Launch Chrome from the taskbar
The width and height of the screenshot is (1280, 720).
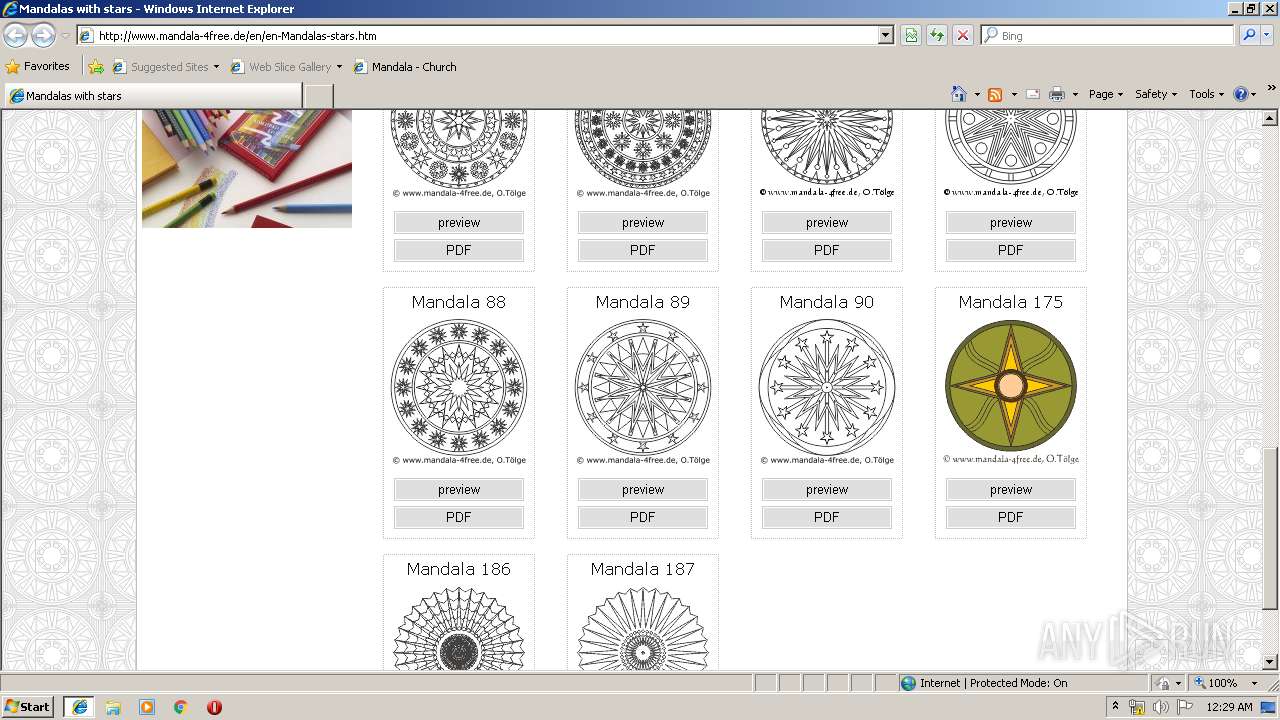[181, 707]
